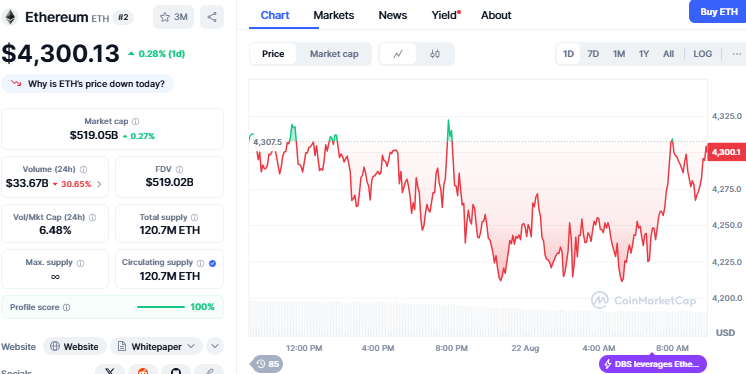Open the share icon button
Screen dimensions: 746x374
tap(212, 17)
